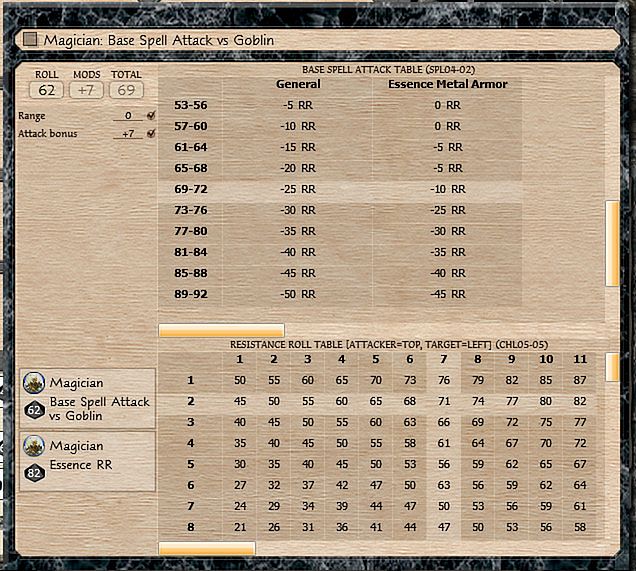The height and width of the screenshot is (571, 636).
Task: Click the resistance roll table's horizontal scrollbar
Action: [x=207, y=548]
